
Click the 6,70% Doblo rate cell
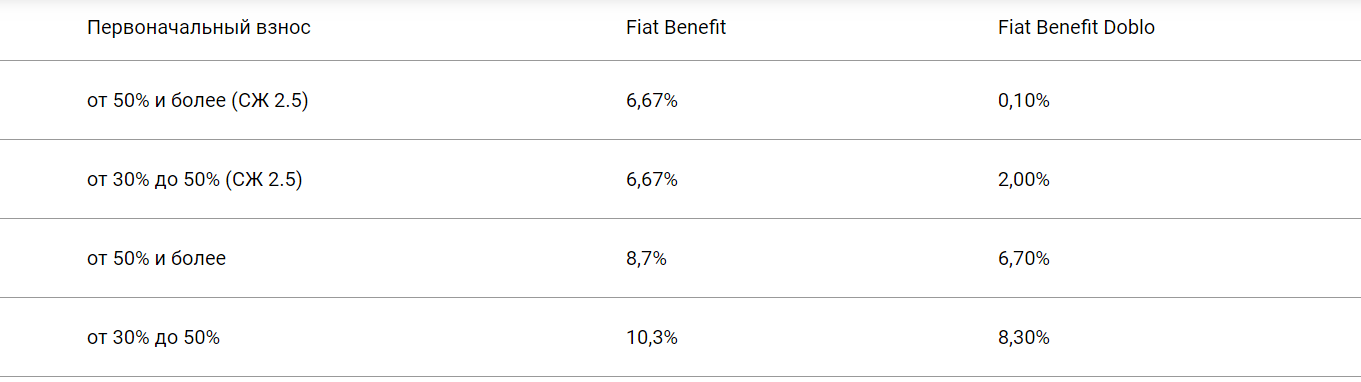1024,259
